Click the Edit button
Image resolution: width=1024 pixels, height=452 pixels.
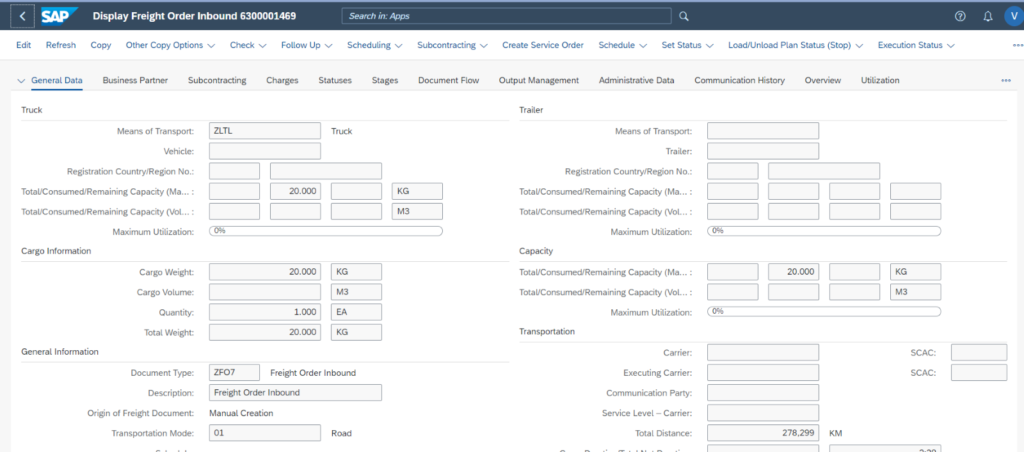coord(23,45)
